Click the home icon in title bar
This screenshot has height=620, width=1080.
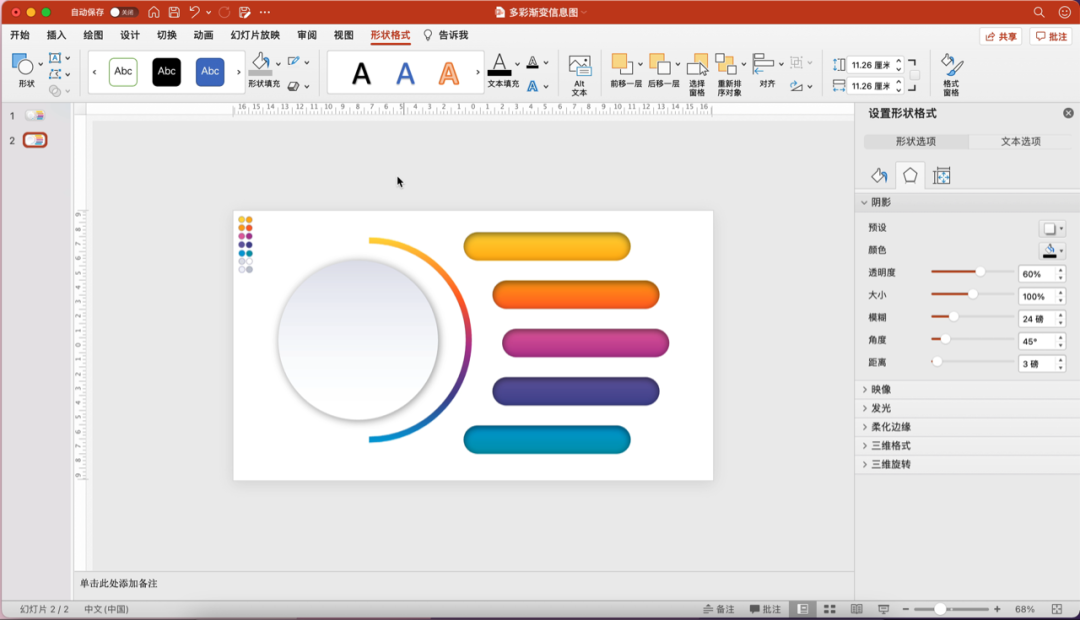pos(154,12)
